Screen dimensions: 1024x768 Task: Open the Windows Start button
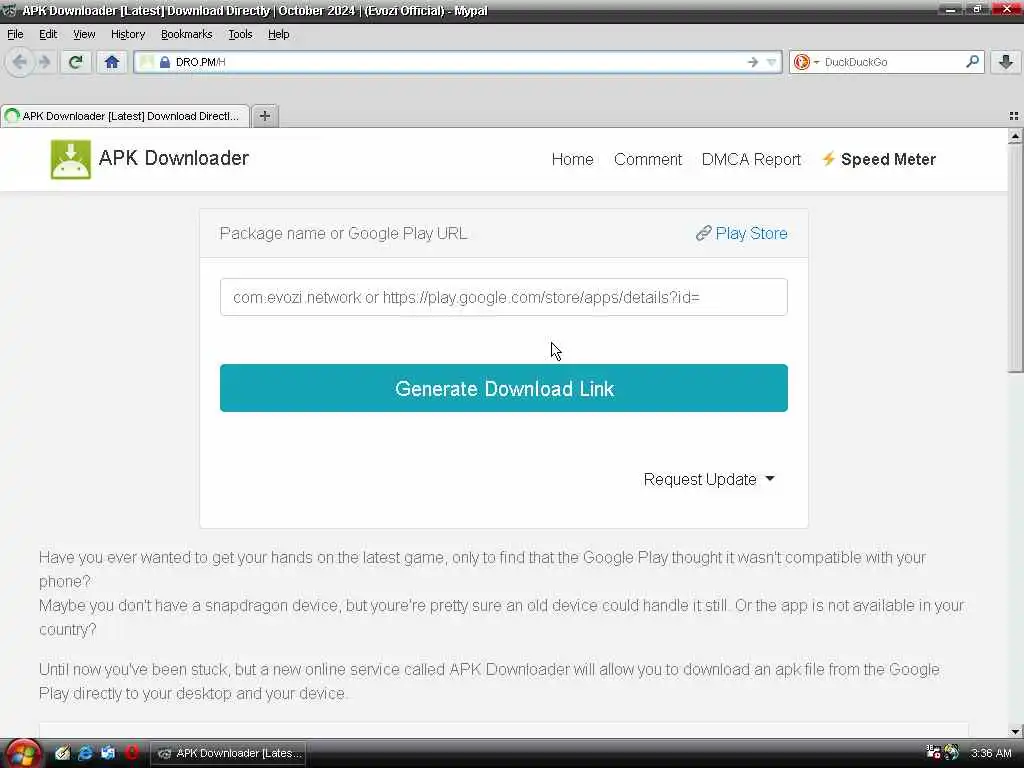[x=22, y=754]
